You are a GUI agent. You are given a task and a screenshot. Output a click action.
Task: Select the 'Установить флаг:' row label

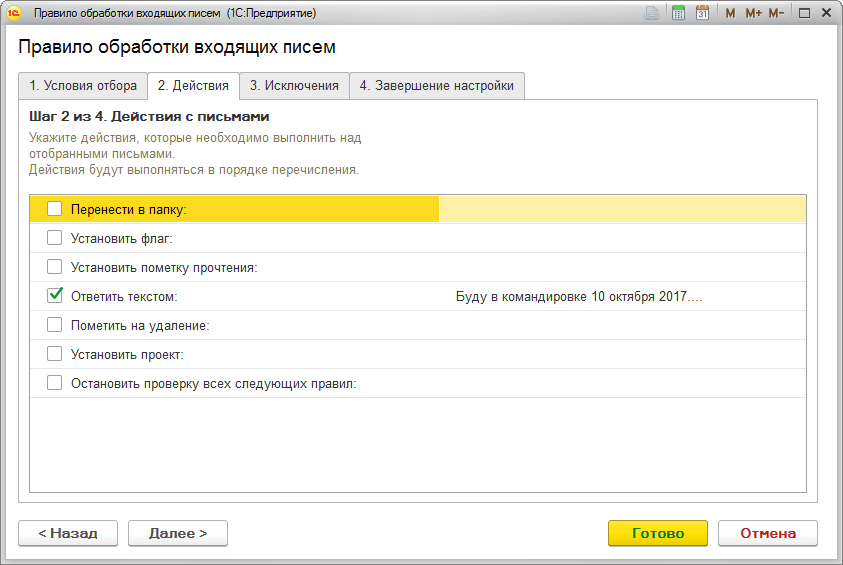[x=122, y=239]
